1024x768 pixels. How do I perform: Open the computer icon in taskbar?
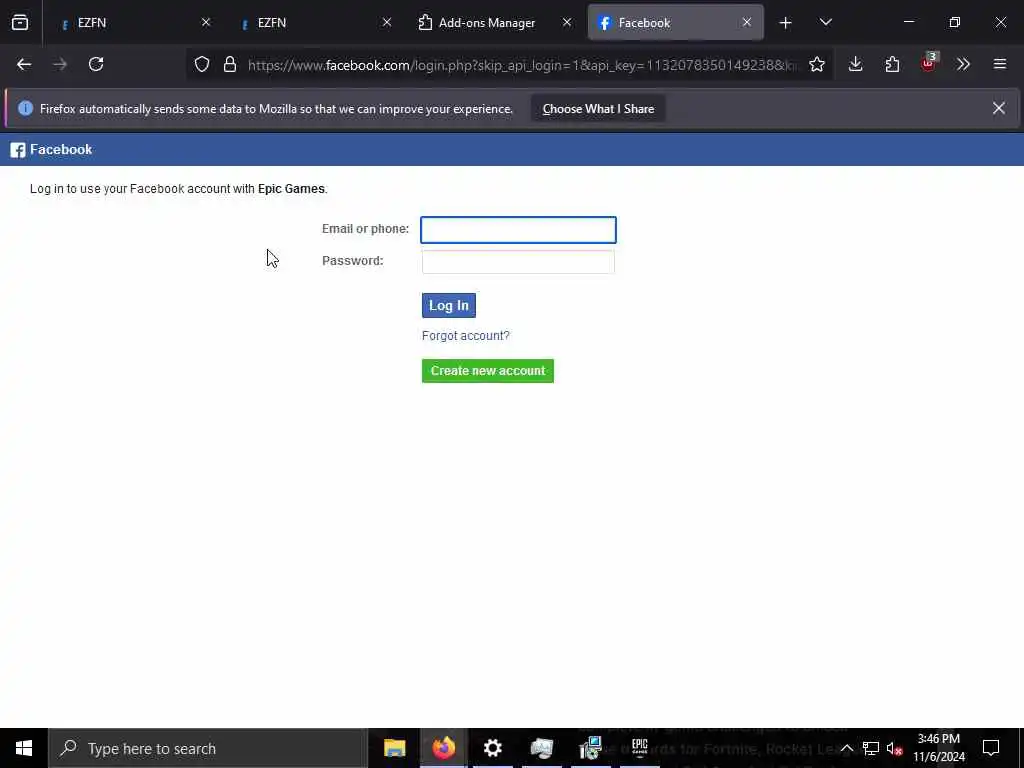point(541,748)
